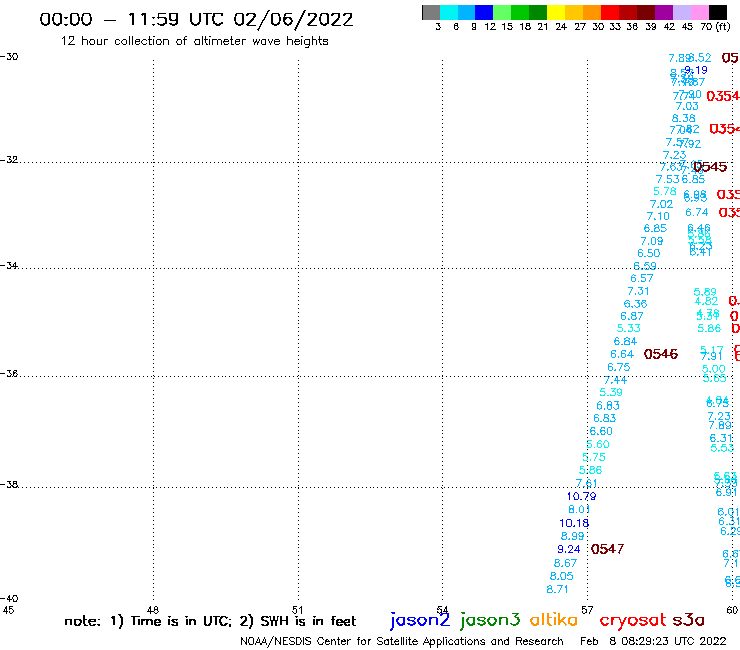The width and height of the screenshot is (740, 650).
Task: Click the wave height value '7.53'
Action: (x=667, y=179)
